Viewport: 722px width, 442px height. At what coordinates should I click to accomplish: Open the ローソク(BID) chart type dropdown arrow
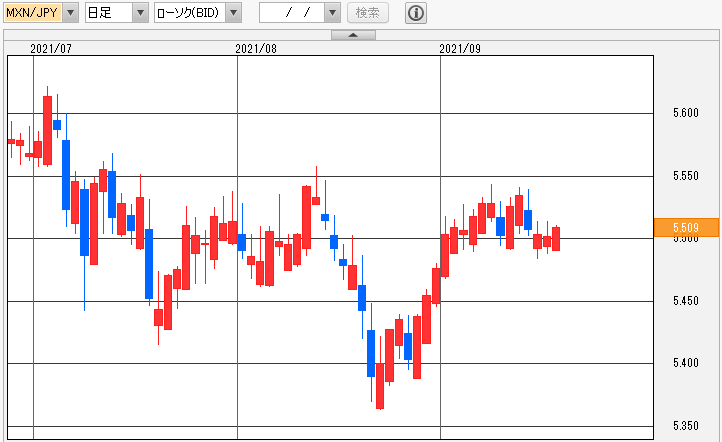233,12
